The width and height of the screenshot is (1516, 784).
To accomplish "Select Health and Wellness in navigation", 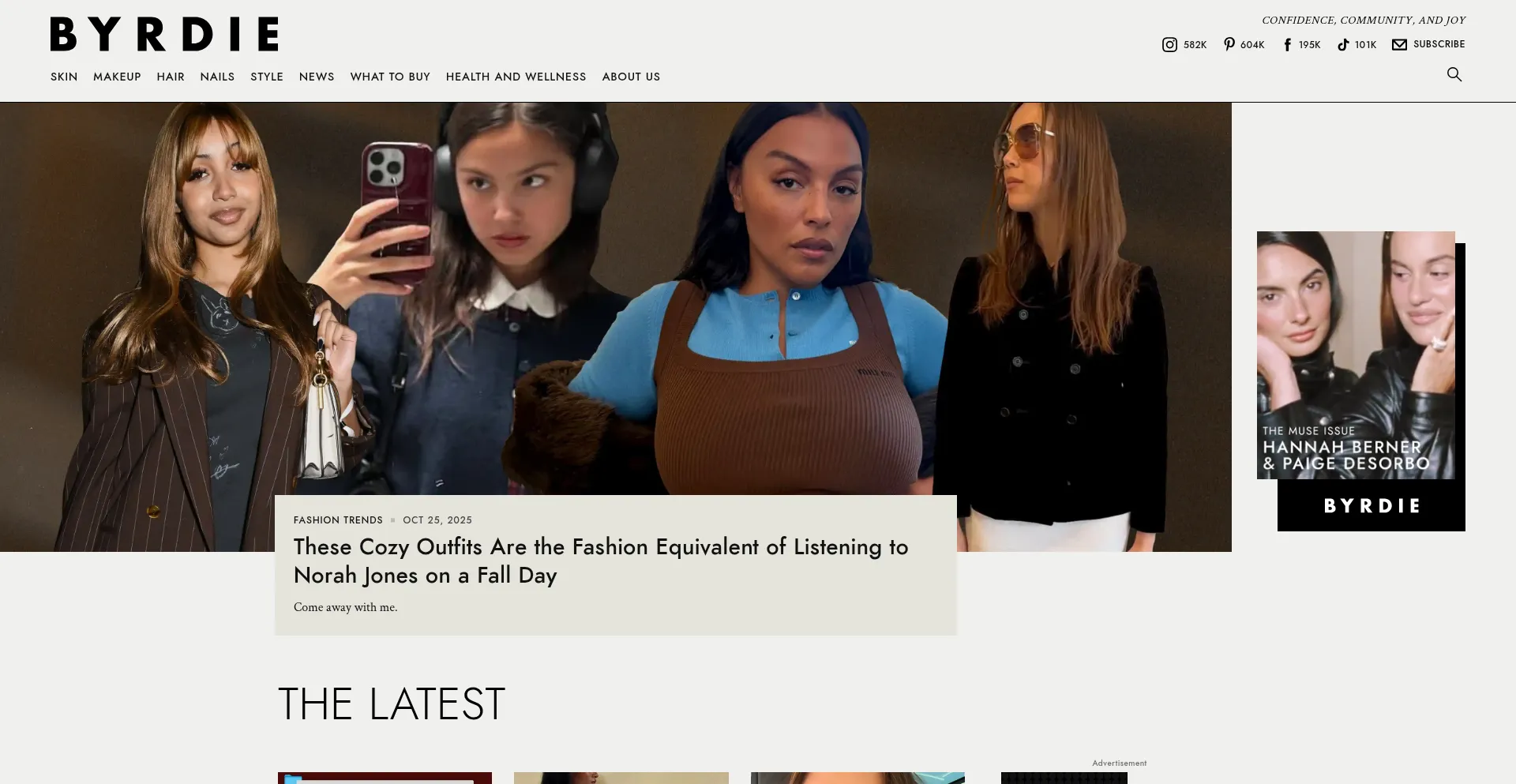I will pos(516,77).
